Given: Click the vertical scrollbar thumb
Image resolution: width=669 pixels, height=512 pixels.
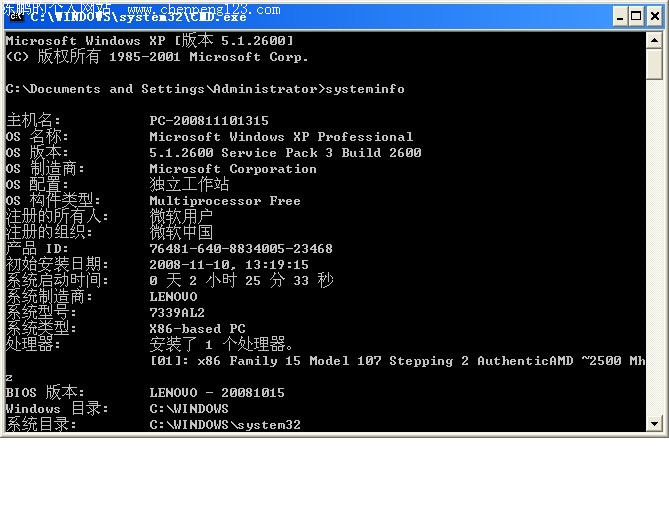Looking at the screenshot, I should click(x=655, y=64).
